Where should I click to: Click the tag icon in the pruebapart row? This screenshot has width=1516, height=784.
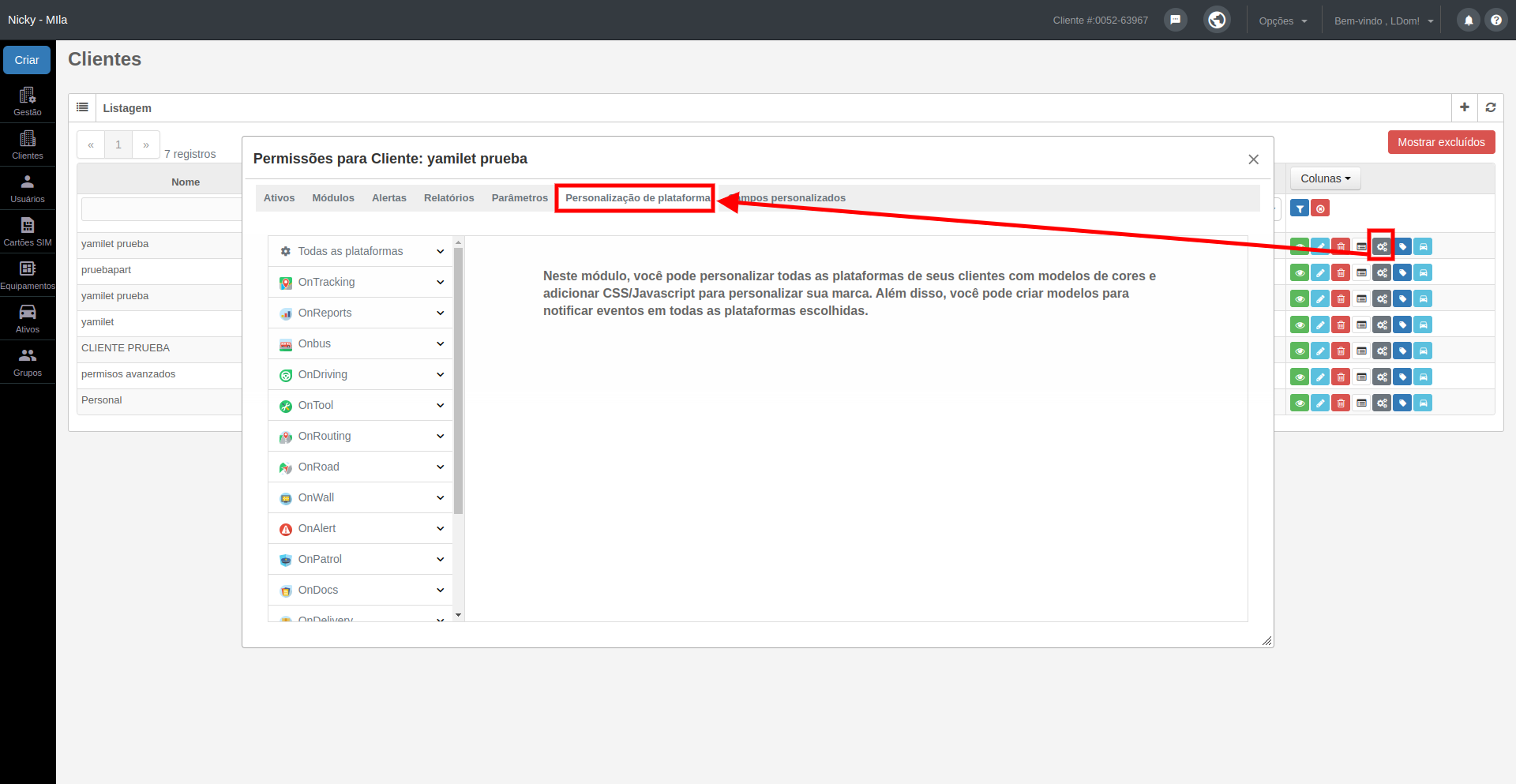(1402, 273)
